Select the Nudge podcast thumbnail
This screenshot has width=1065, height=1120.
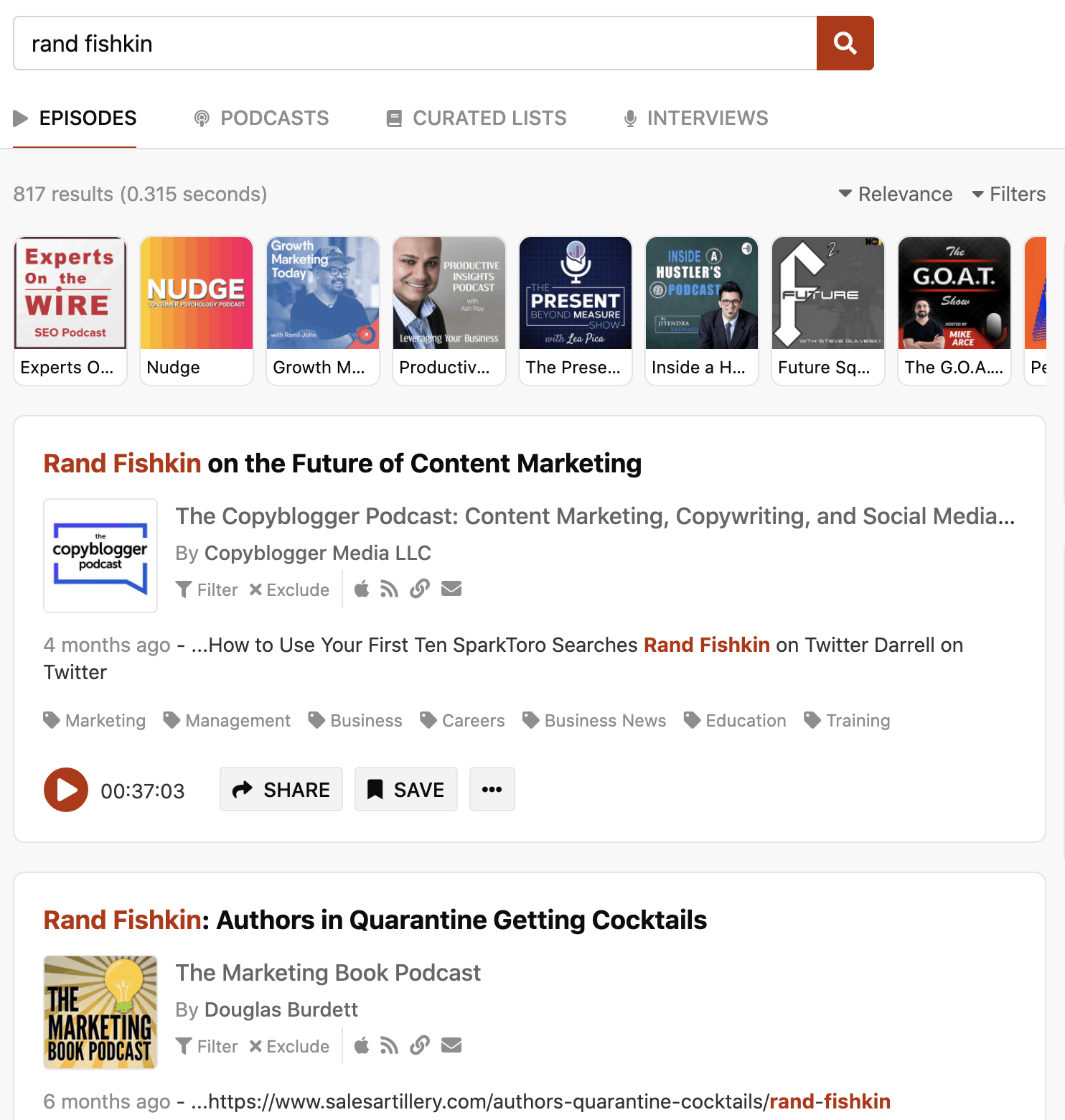click(x=197, y=310)
